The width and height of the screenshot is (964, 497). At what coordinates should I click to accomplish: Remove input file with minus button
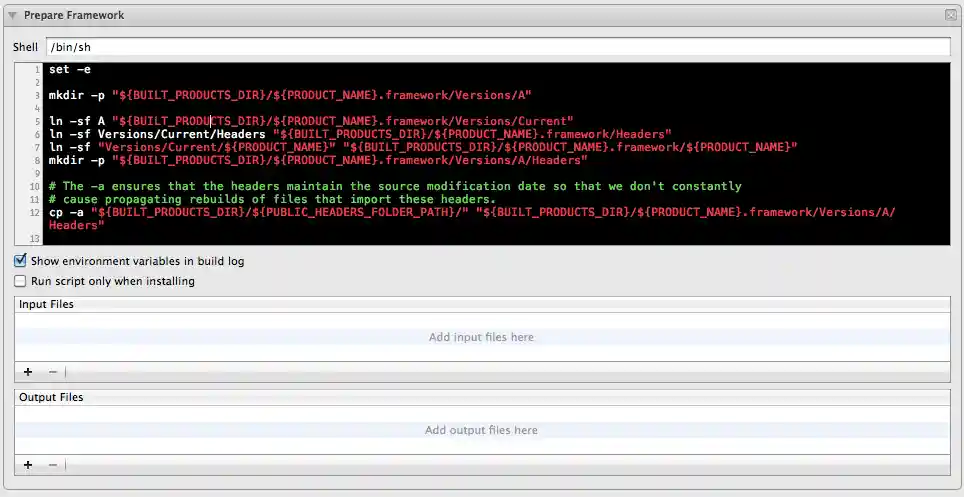(x=53, y=372)
